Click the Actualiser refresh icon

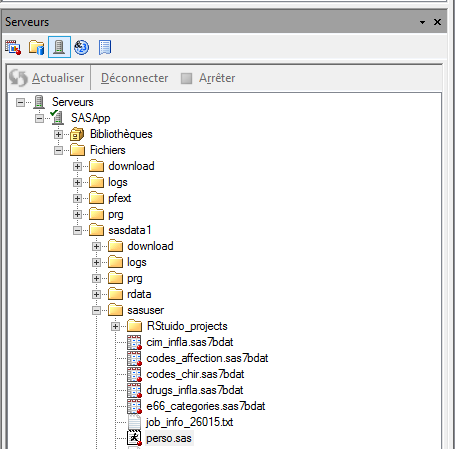coord(18,78)
